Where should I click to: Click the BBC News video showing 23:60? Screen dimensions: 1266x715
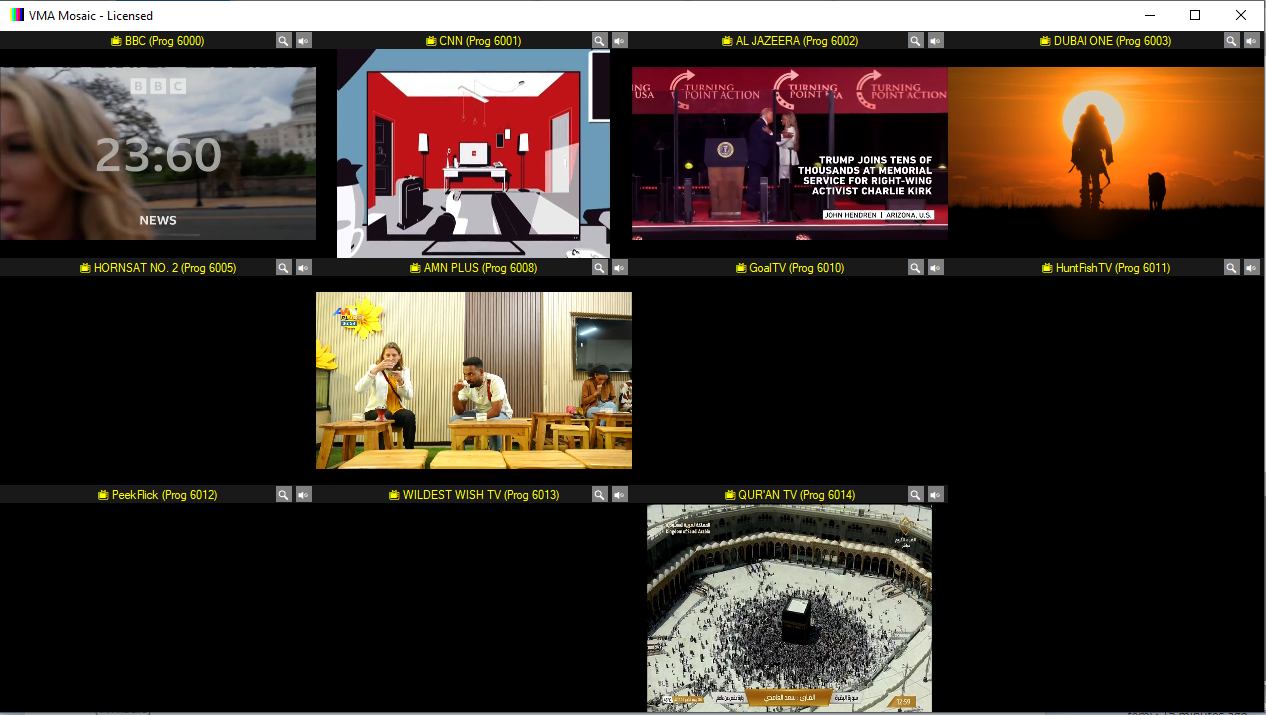point(158,153)
